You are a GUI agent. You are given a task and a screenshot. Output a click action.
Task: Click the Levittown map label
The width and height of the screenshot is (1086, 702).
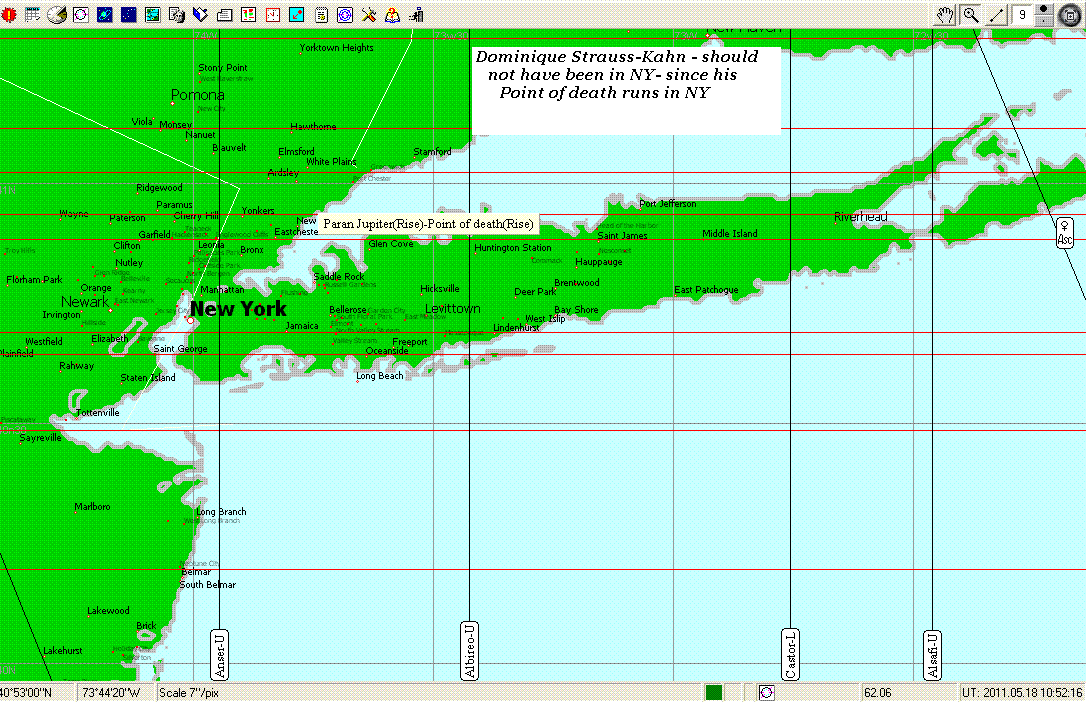[x=452, y=309]
